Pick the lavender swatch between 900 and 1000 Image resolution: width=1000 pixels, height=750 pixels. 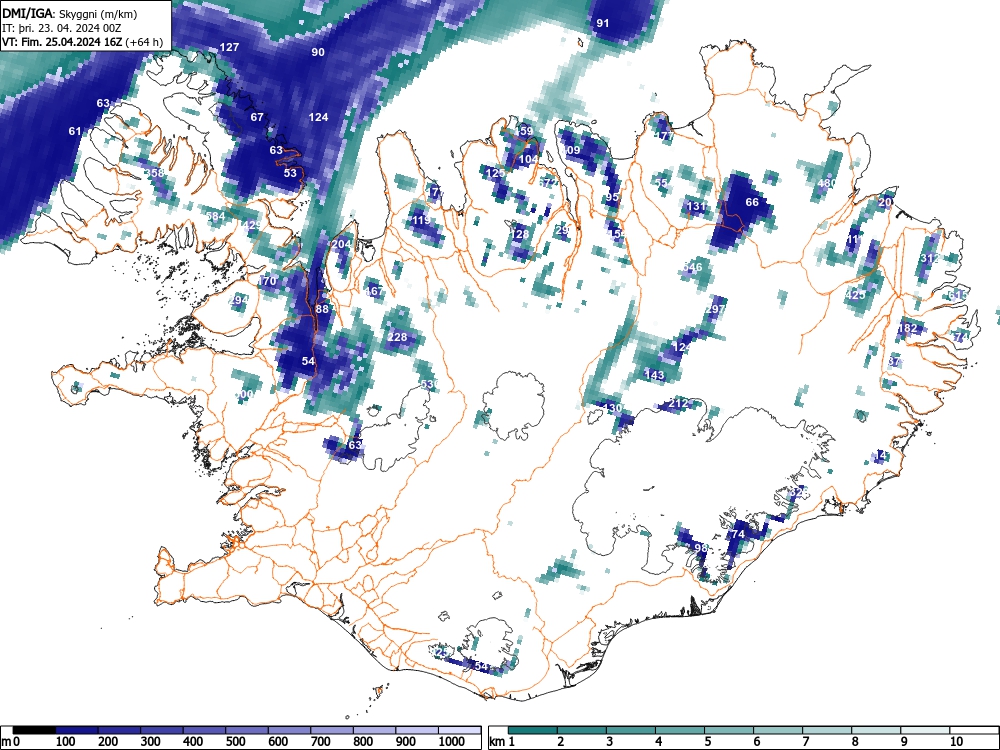418,730
